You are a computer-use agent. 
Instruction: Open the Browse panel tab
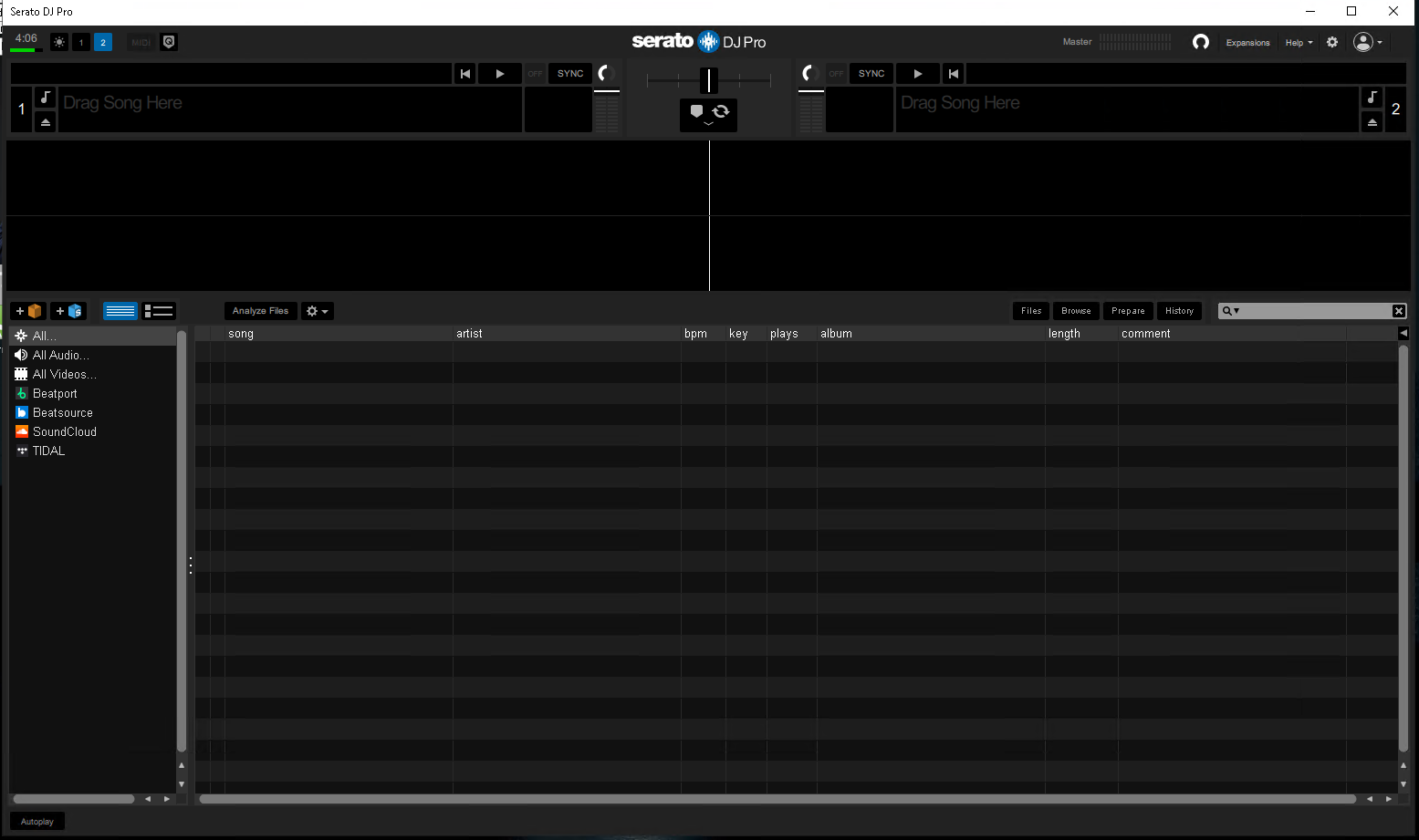coord(1076,311)
